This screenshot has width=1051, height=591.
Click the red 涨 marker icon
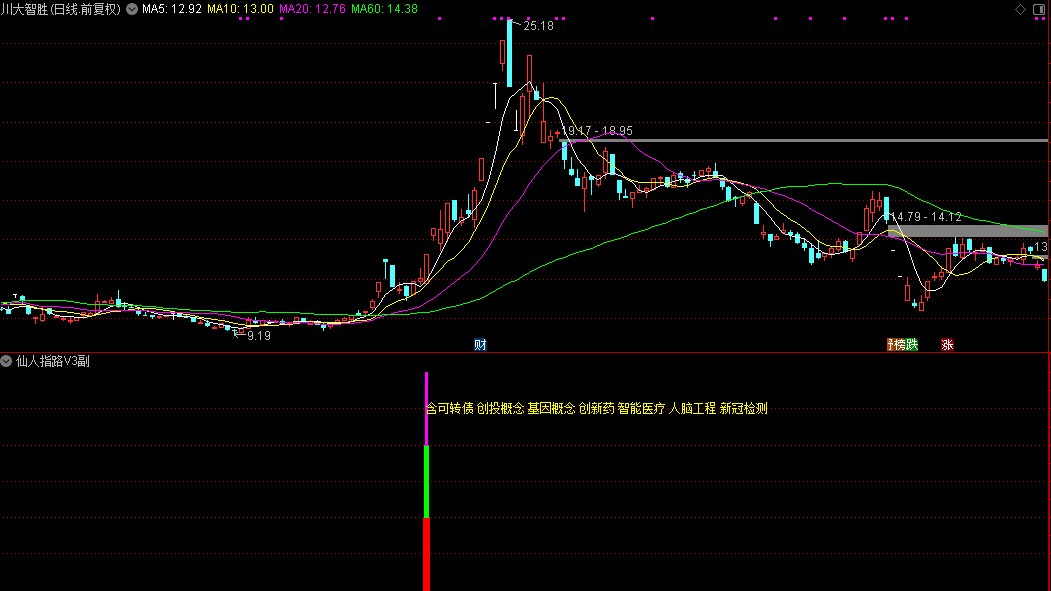coord(947,344)
